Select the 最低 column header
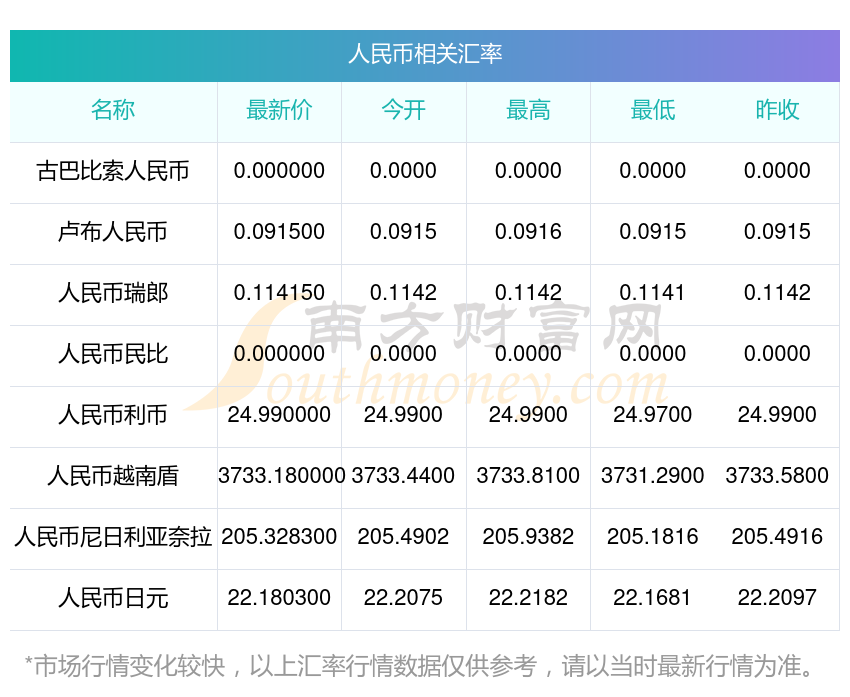The image size is (850, 697). point(652,110)
